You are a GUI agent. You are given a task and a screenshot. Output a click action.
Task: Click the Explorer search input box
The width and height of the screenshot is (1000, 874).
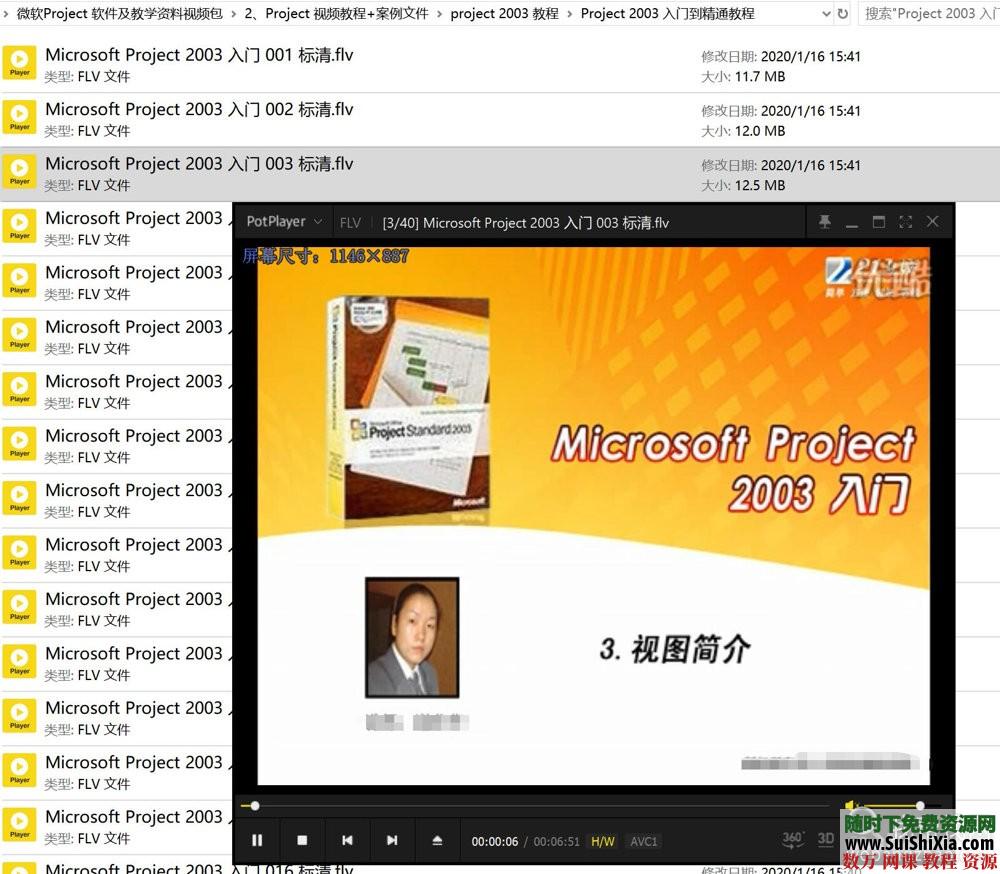click(x=930, y=13)
